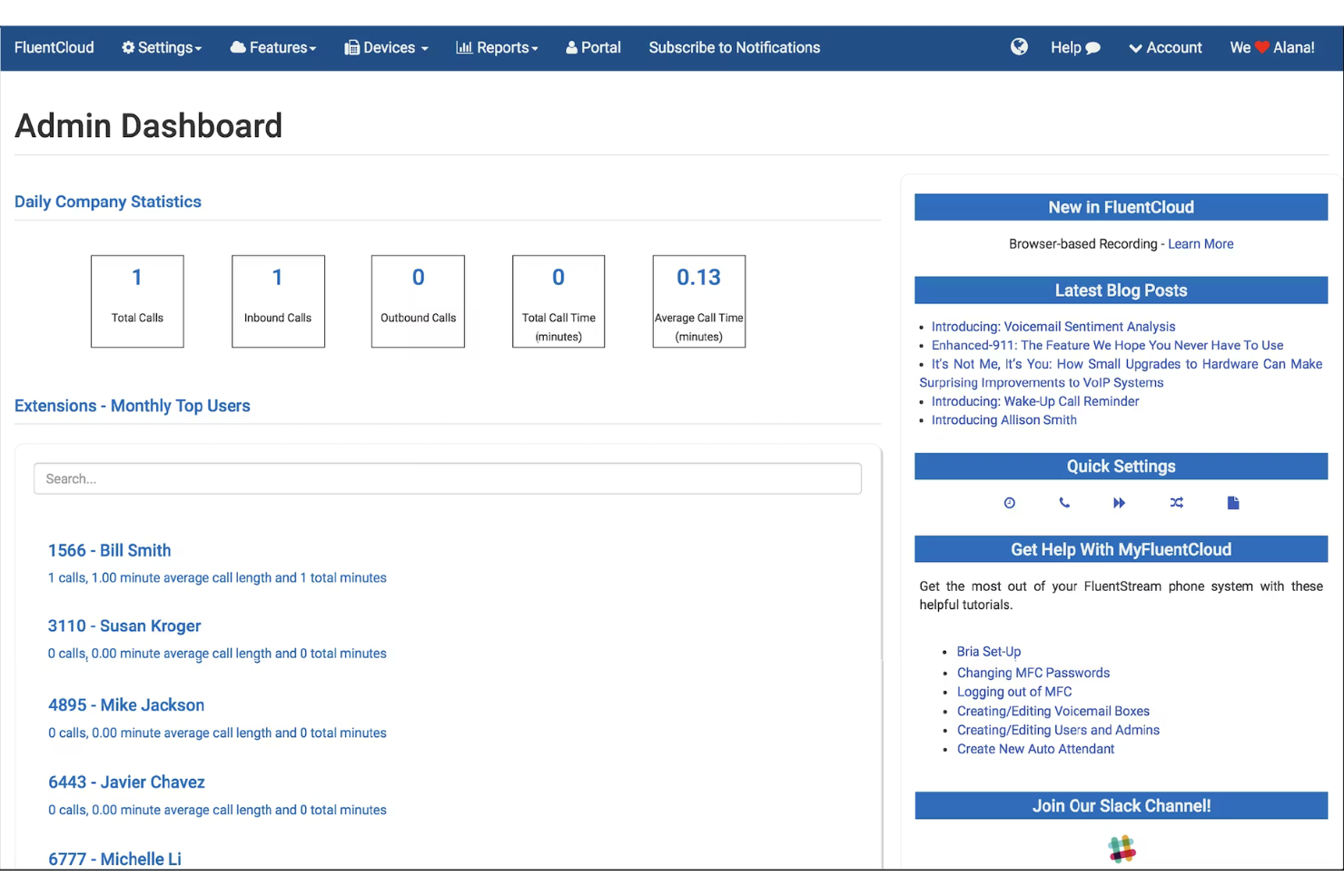Go to the Portal page
The image size is (1344, 896).
pyautogui.click(x=593, y=47)
